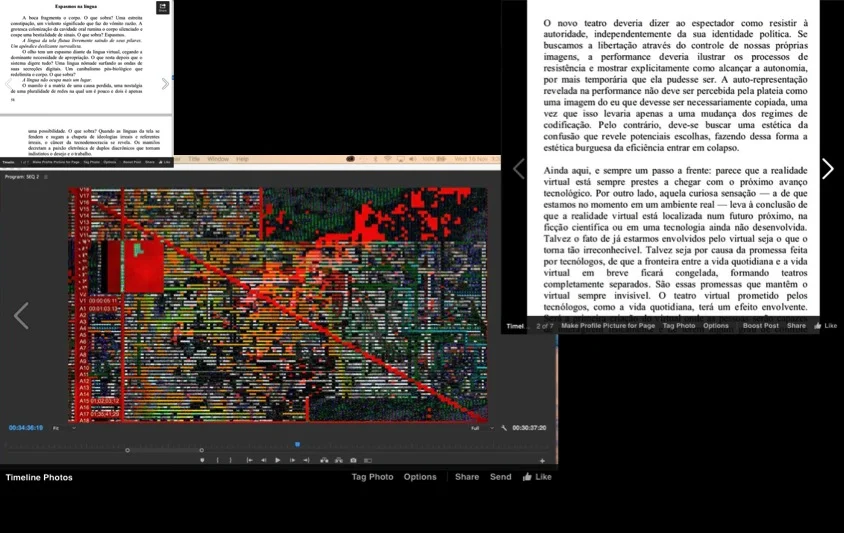Click the Wi-Fi icon in macOS menu bar

click(x=388, y=159)
